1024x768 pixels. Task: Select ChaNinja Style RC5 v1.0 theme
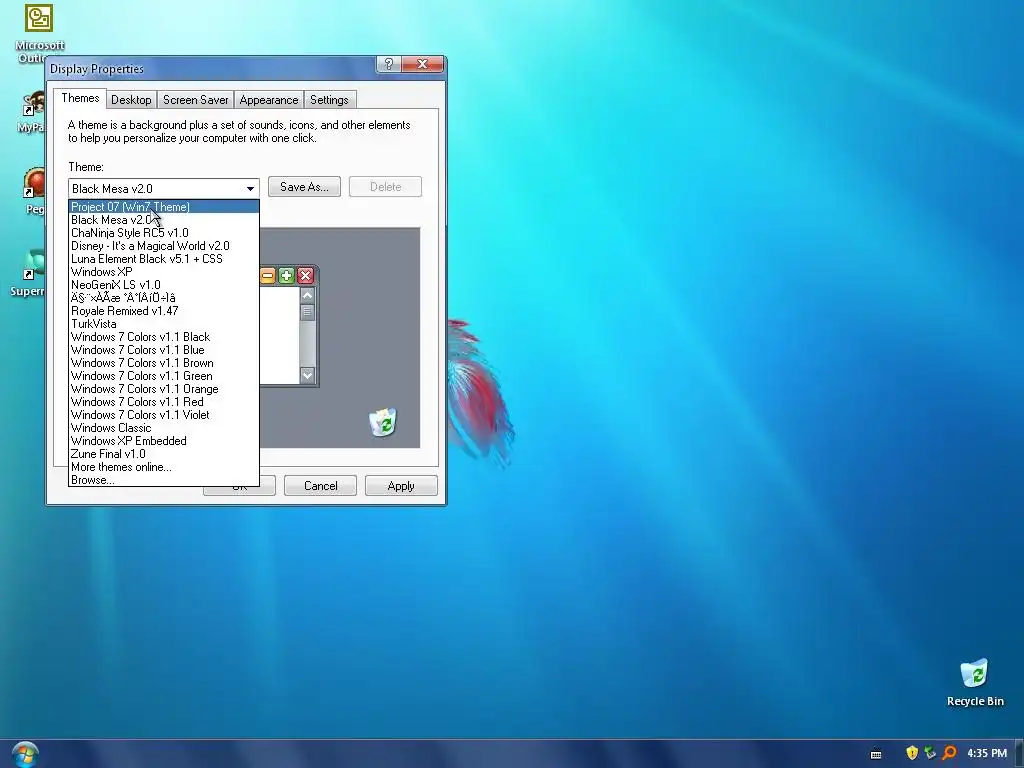pyautogui.click(x=164, y=233)
